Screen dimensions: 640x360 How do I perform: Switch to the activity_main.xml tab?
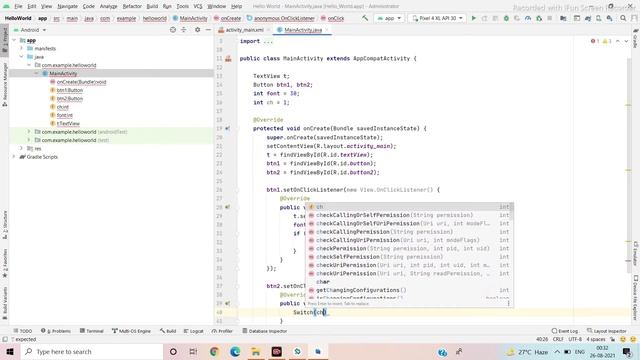click(x=244, y=30)
